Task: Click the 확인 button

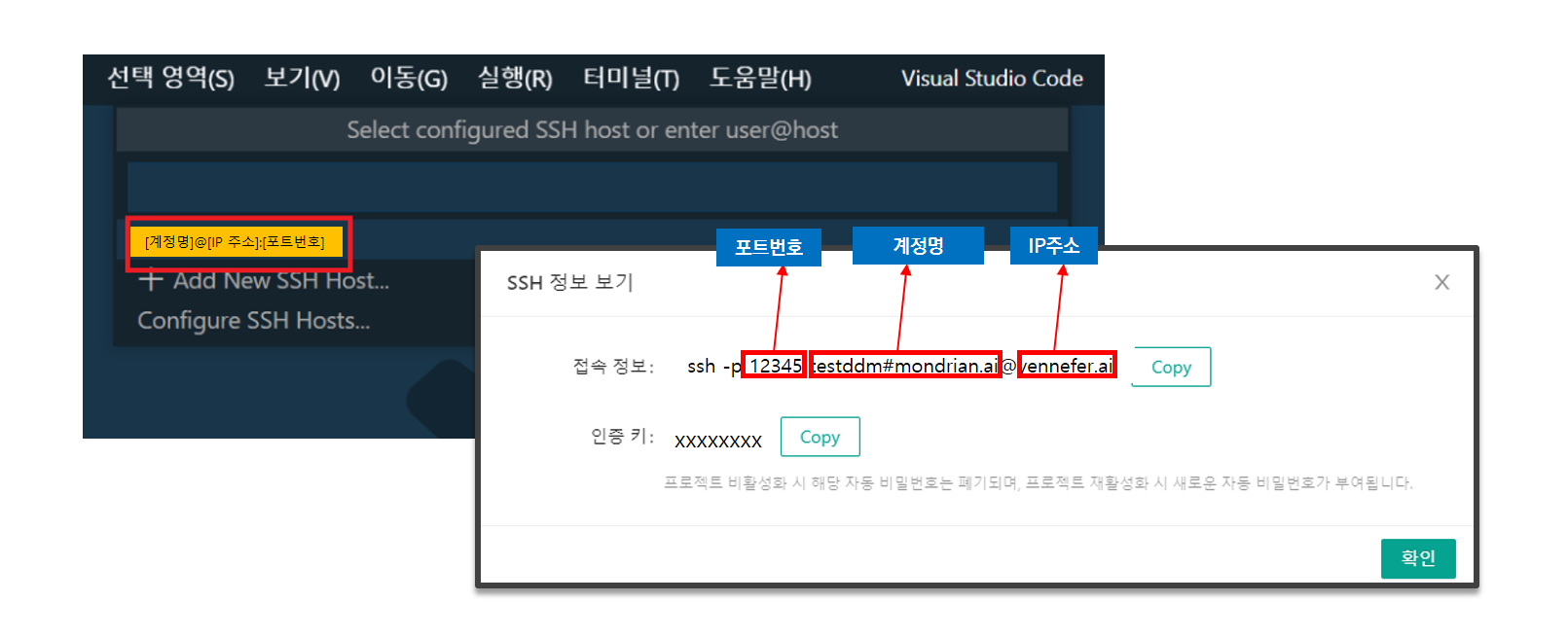Action: pos(1418,558)
